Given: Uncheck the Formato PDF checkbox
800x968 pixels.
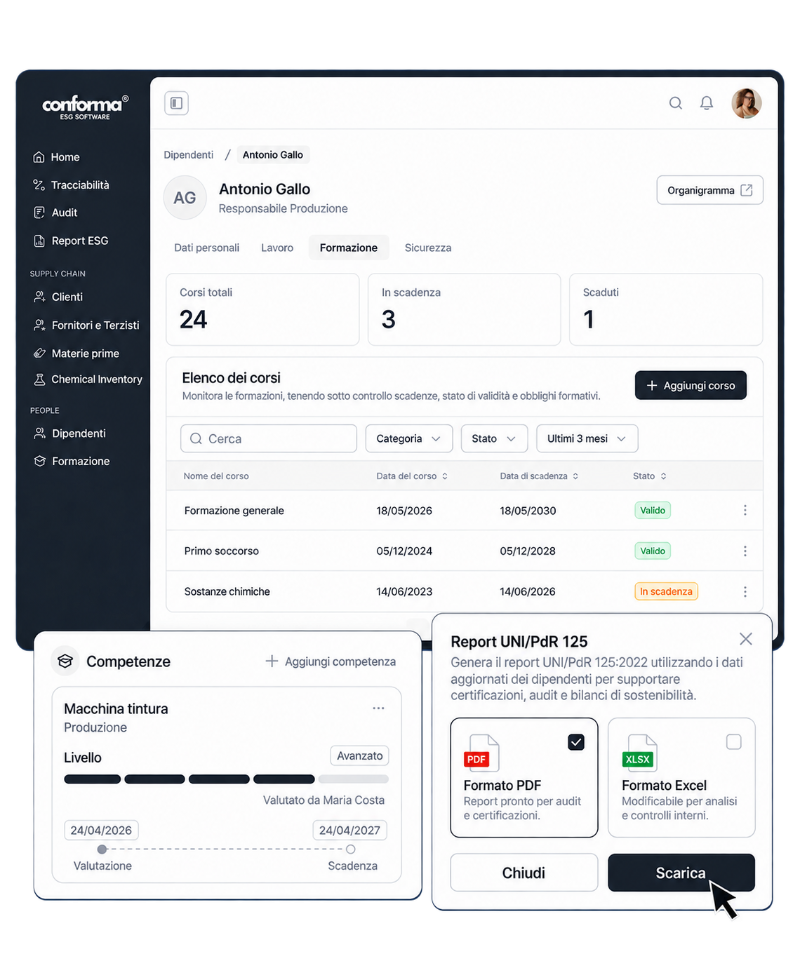Looking at the screenshot, I should click(575, 742).
